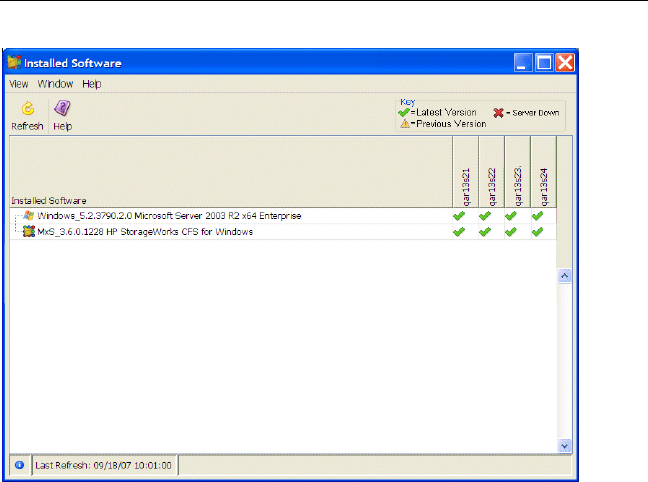Click the warning Previous Version key icon

tap(405, 124)
